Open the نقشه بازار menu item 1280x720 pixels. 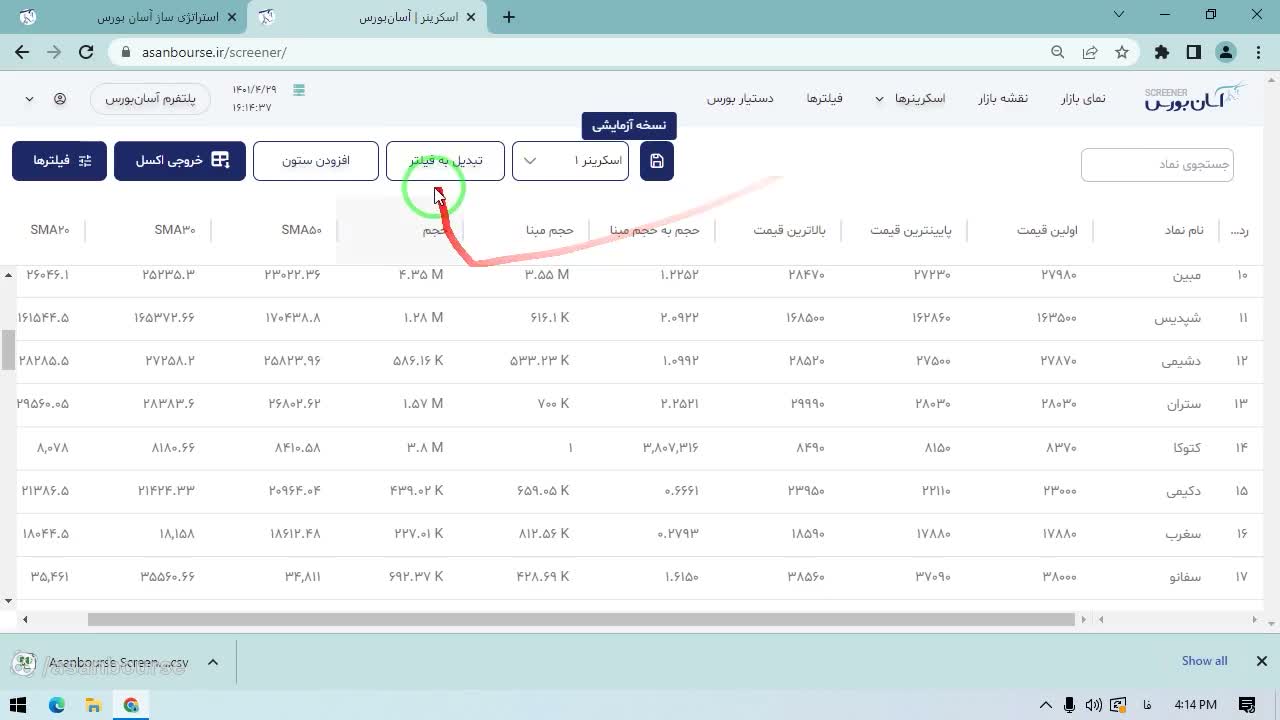coord(1003,98)
